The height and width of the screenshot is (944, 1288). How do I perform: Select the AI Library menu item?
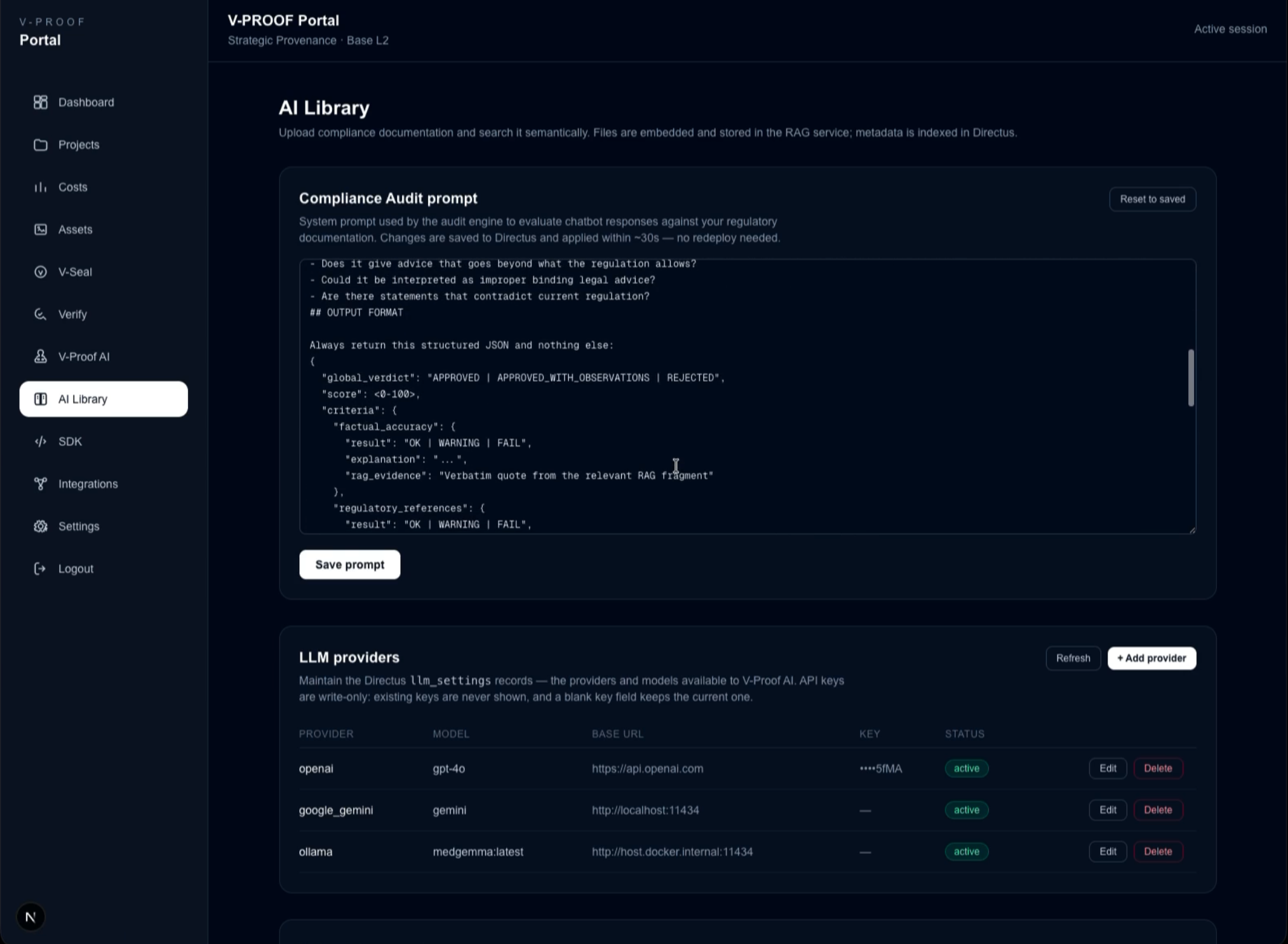click(104, 399)
